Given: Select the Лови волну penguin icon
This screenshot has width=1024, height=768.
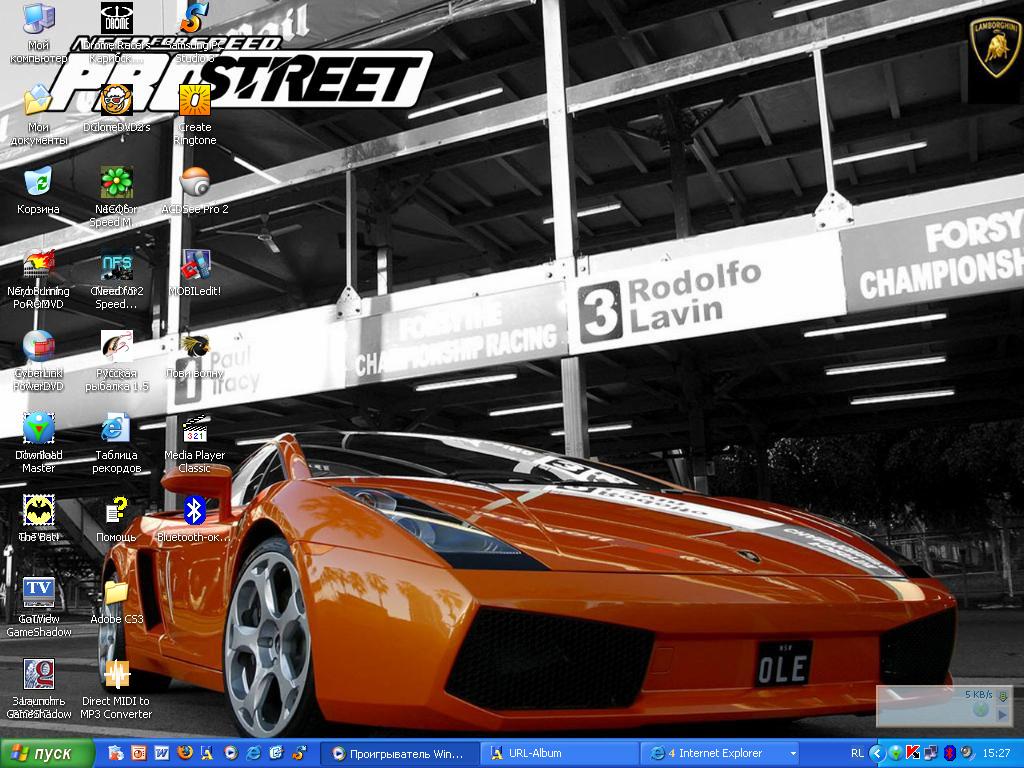Looking at the screenshot, I should coord(195,346).
